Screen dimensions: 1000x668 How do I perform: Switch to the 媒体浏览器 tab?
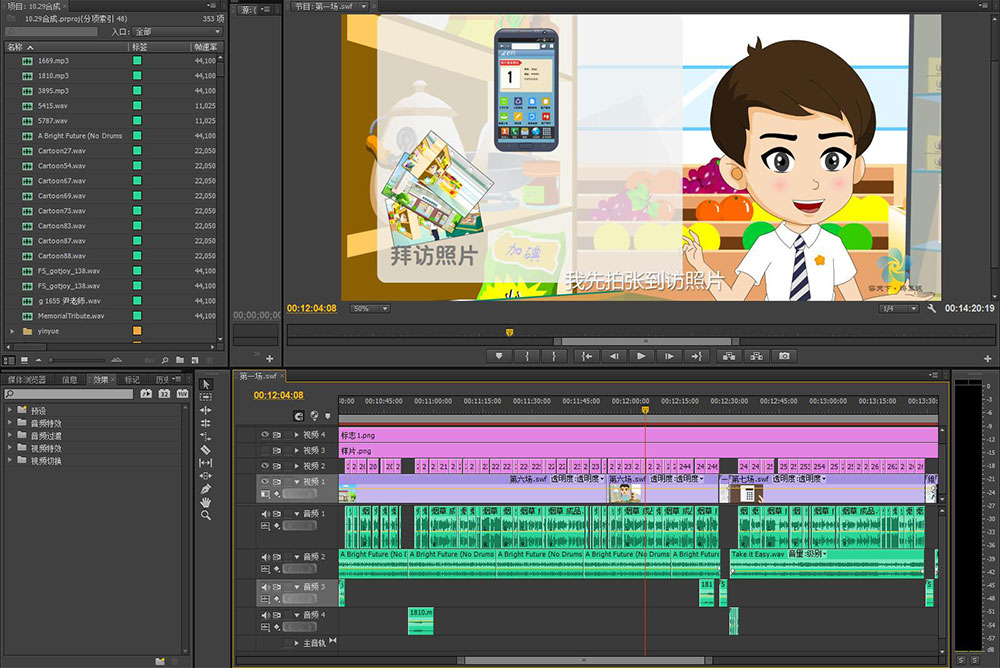(27, 380)
